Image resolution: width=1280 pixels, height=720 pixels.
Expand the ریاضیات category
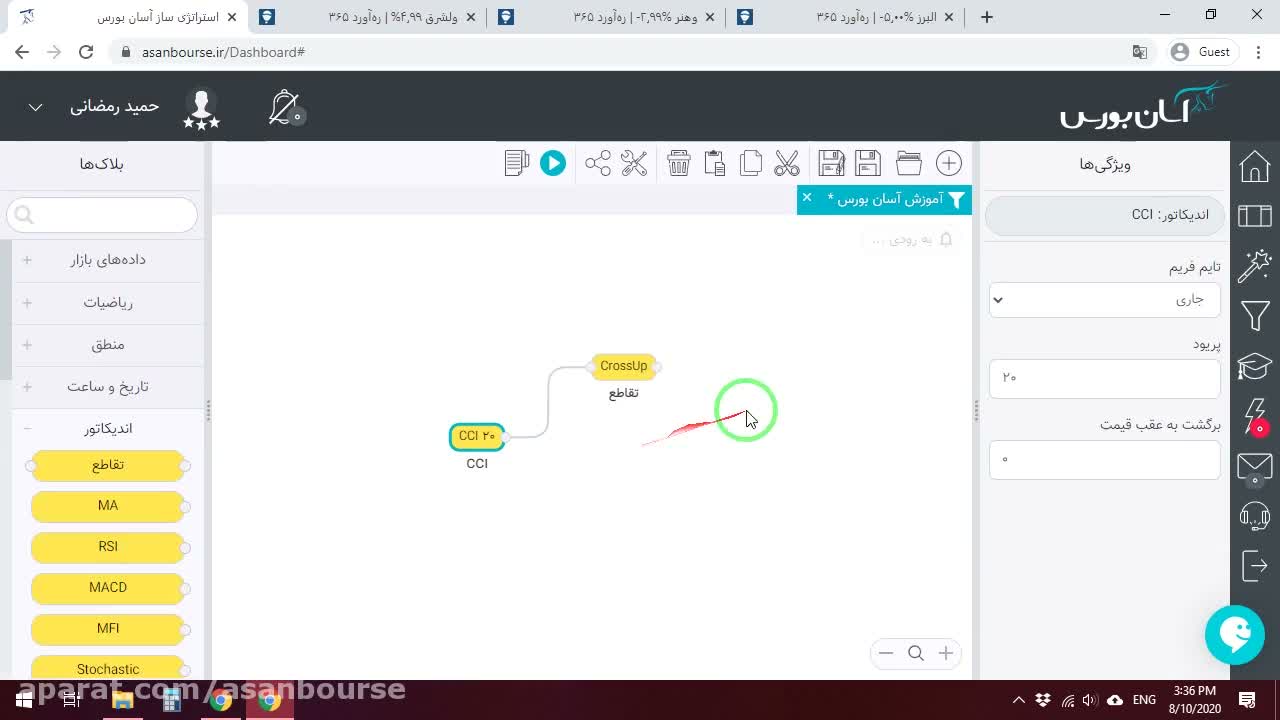pyautogui.click(x=108, y=302)
